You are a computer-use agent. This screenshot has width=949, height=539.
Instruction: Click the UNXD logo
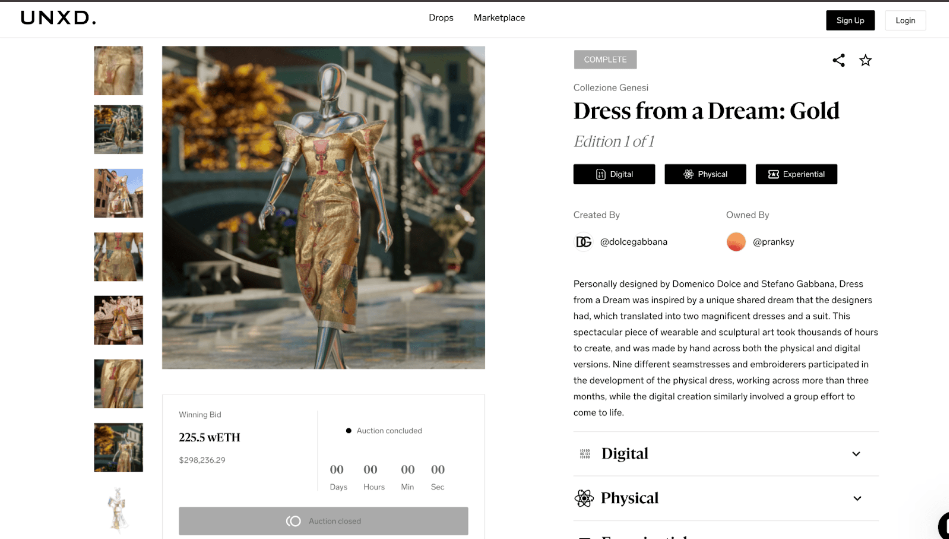58,18
